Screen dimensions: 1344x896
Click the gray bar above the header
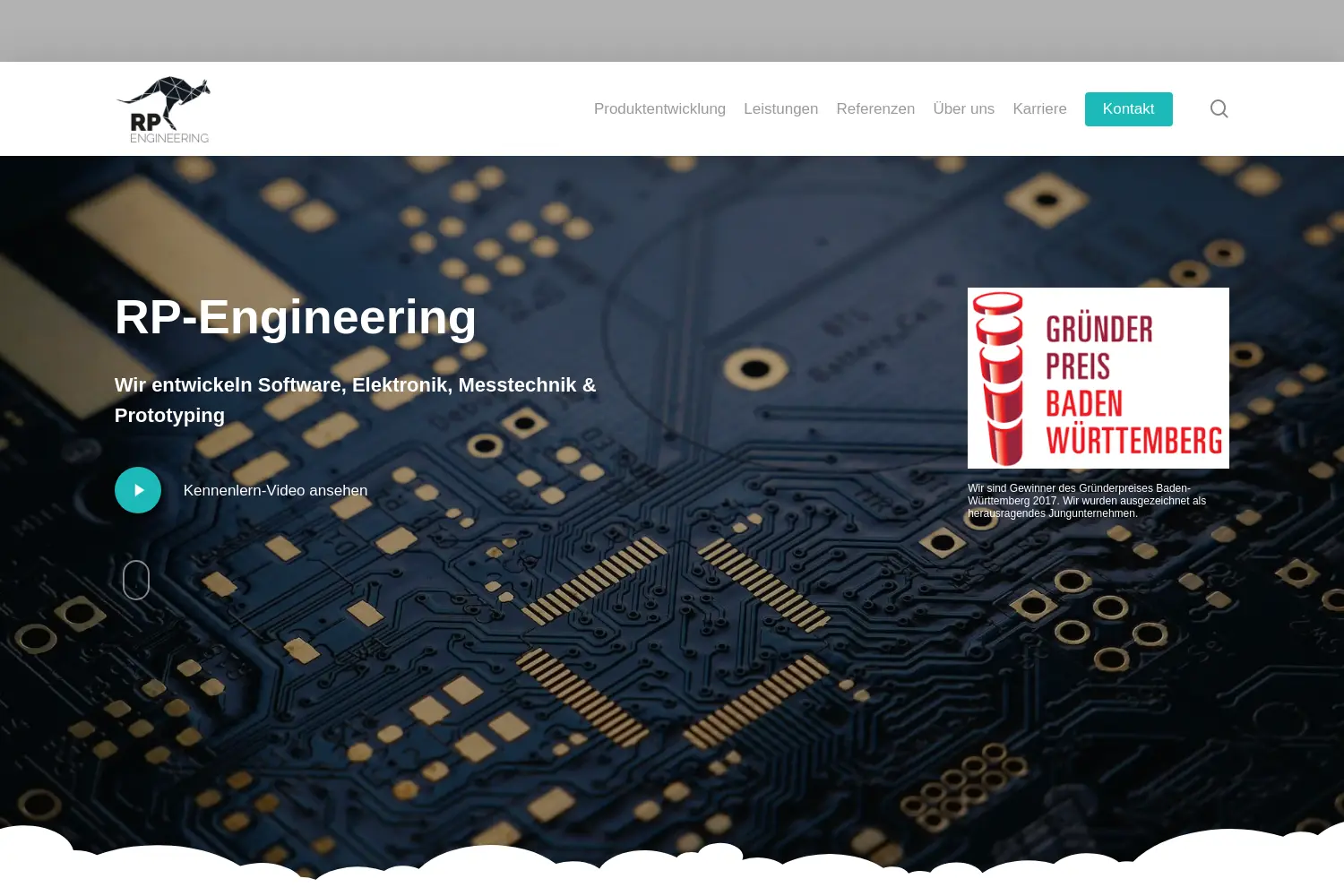(672, 30)
